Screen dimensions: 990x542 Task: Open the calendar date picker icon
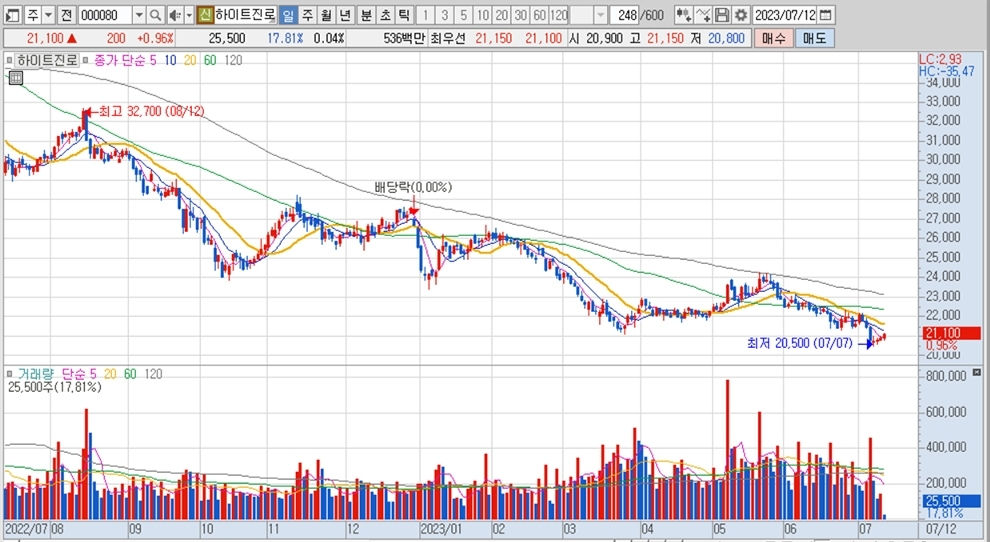[826, 15]
